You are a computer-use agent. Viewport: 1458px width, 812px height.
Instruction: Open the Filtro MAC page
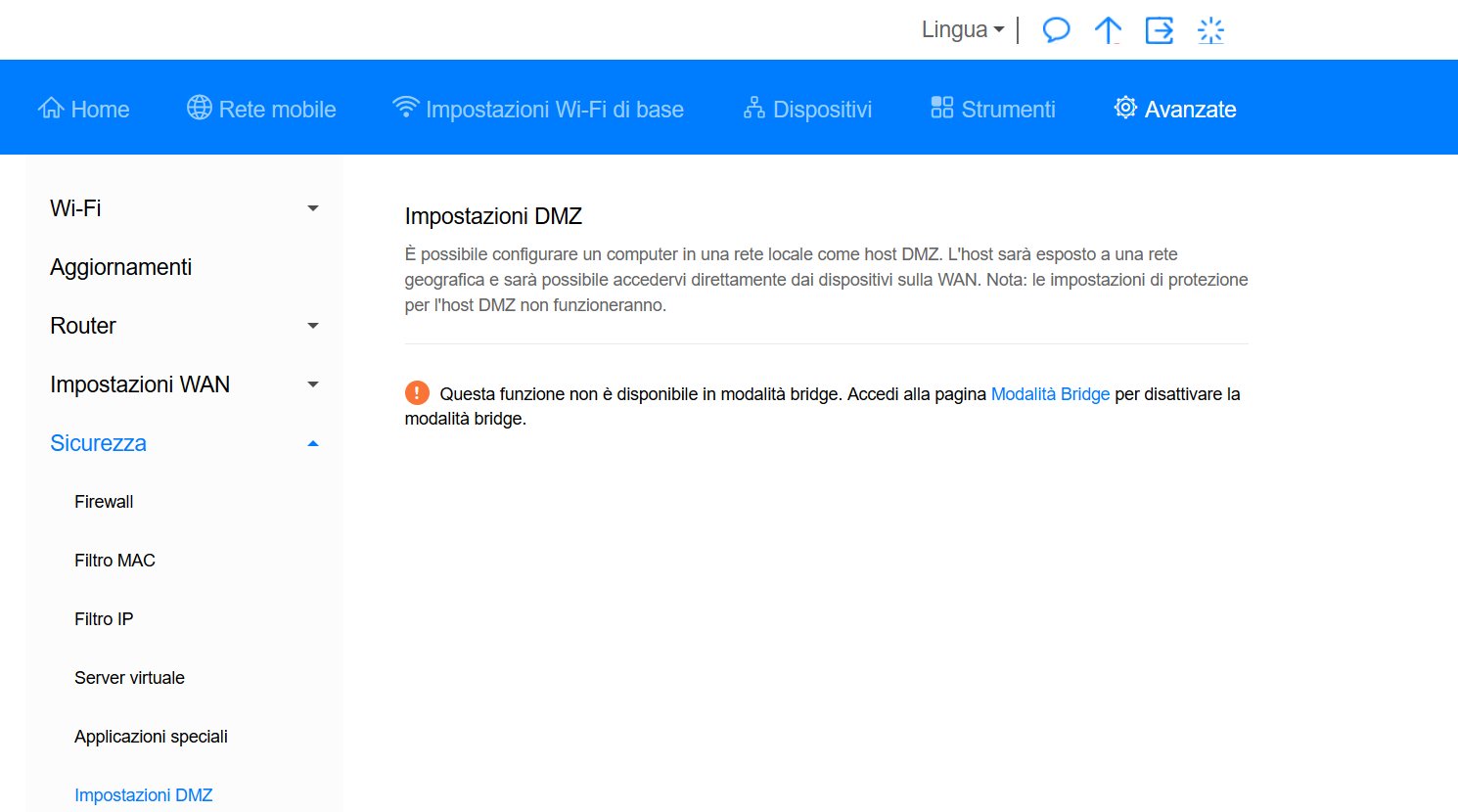(x=114, y=561)
